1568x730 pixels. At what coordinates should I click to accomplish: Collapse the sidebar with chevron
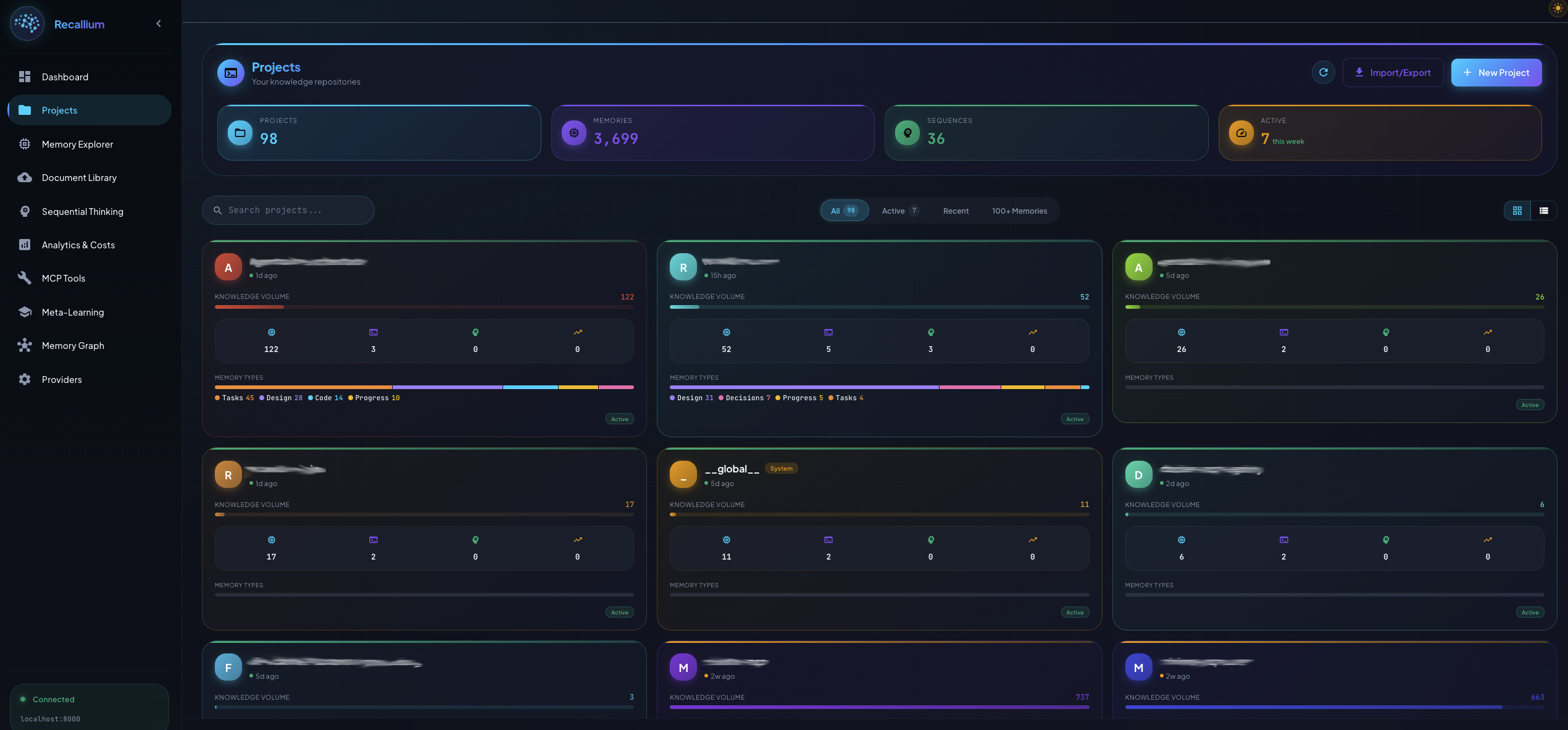tap(158, 23)
